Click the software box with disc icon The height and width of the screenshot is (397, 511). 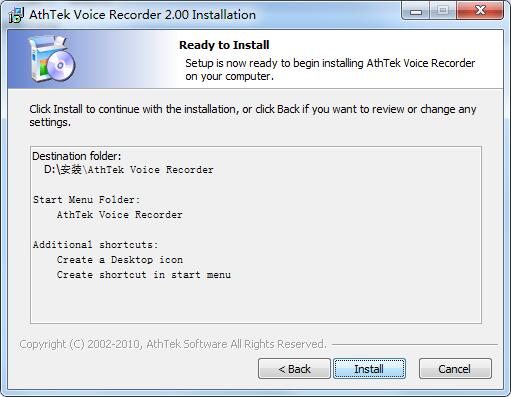52,59
